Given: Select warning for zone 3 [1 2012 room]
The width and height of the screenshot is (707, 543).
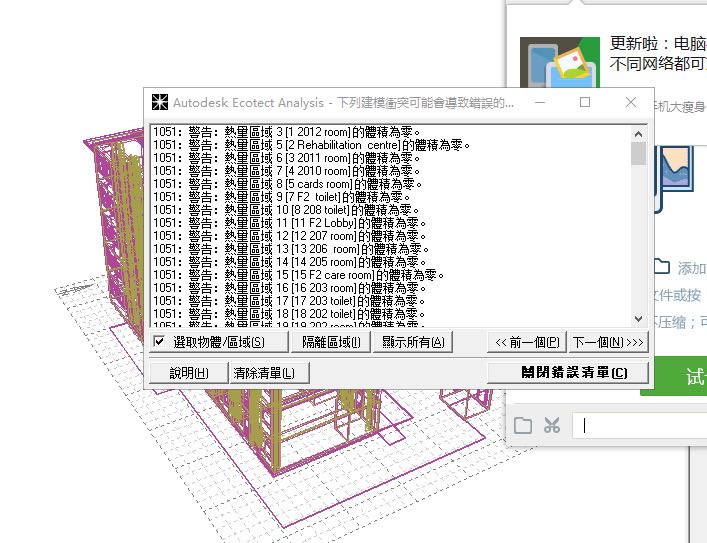Looking at the screenshot, I should [286, 132].
